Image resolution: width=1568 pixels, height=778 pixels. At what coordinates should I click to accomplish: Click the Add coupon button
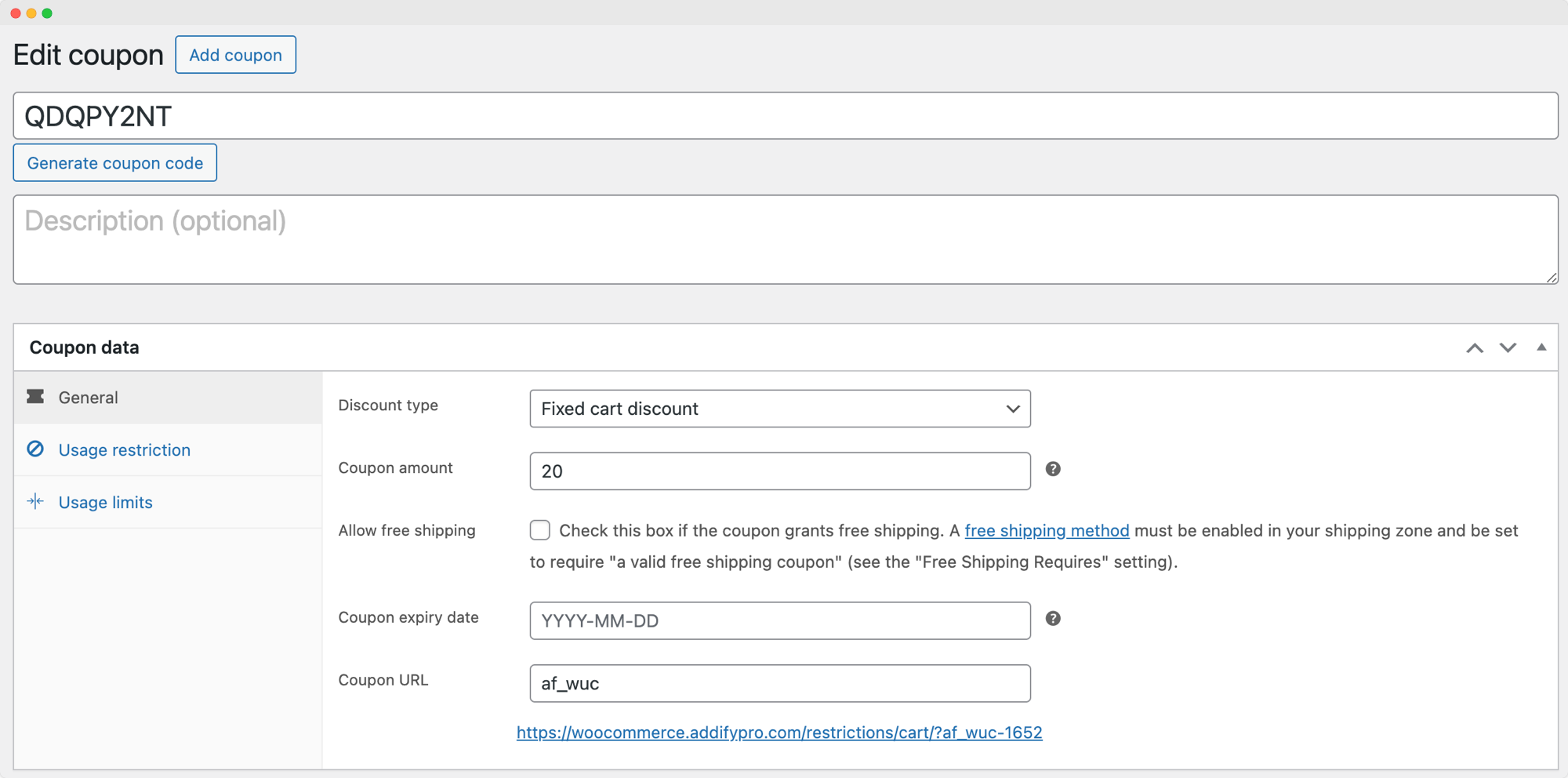[235, 54]
